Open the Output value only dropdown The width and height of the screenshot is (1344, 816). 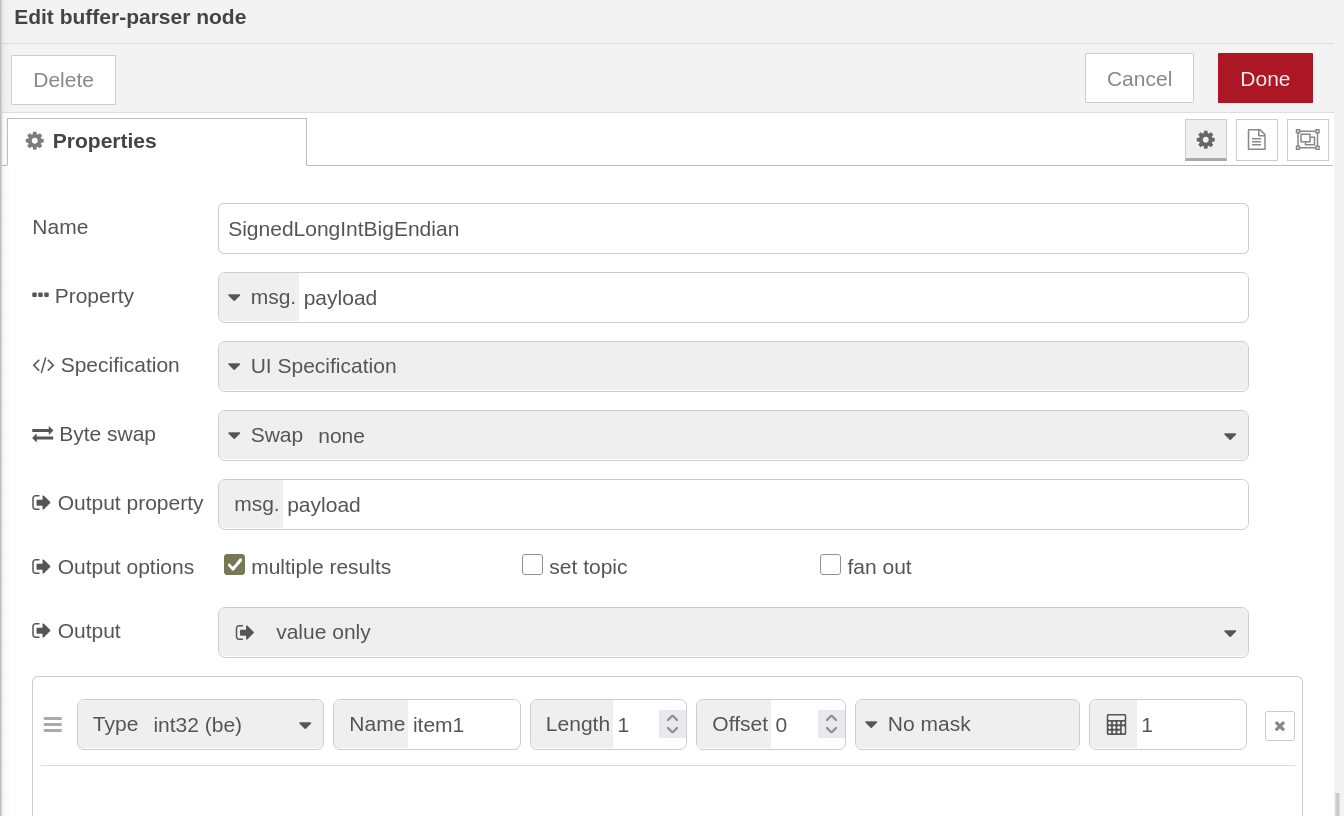(733, 632)
